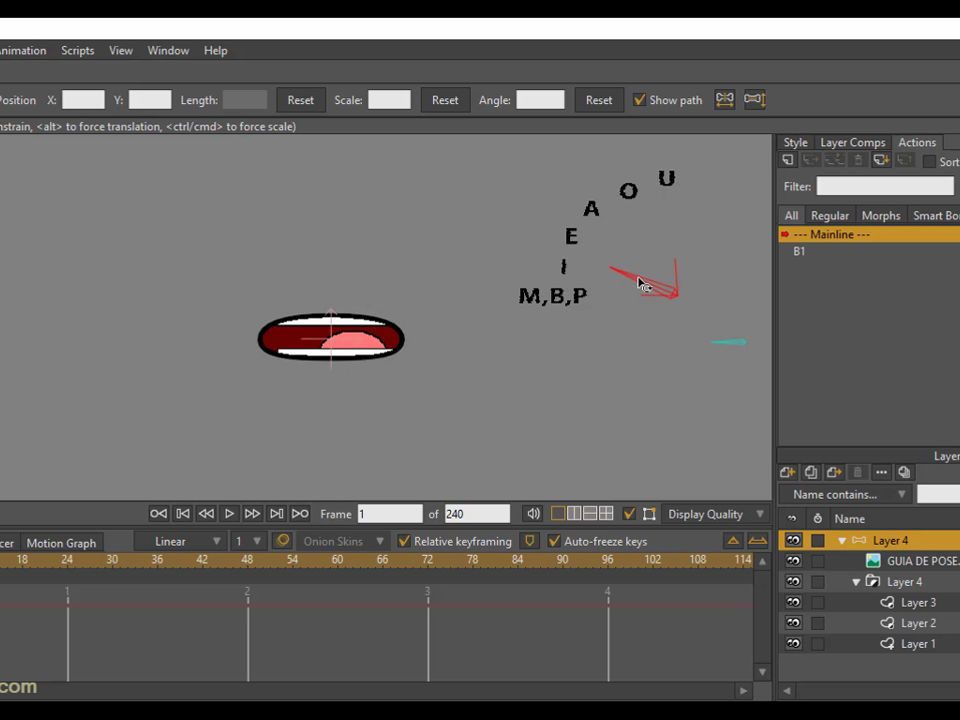The height and width of the screenshot is (720, 960).
Task: Switch to the Layer Comps tab
Action: click(x=853, y=143)
